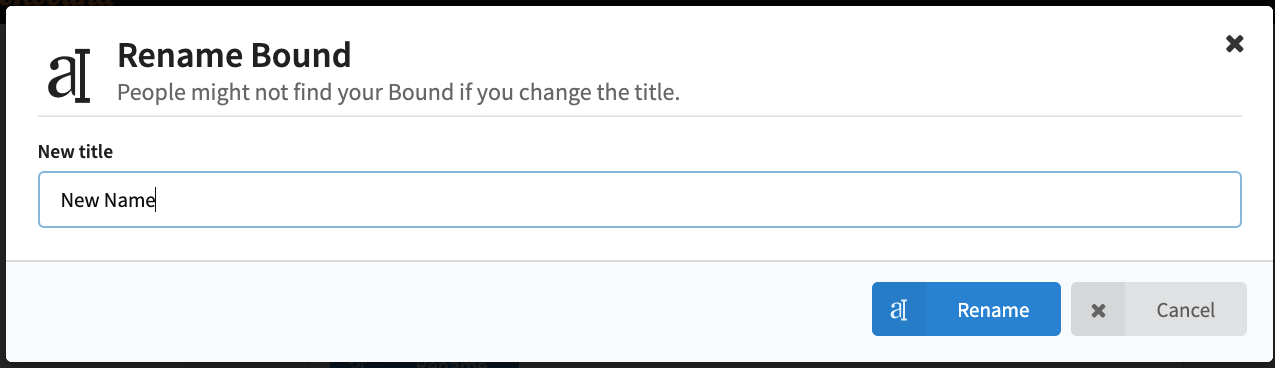Place cursor in the word 'Name' in field
Viewport: 1275px width, 368px height.
[130, 200]
